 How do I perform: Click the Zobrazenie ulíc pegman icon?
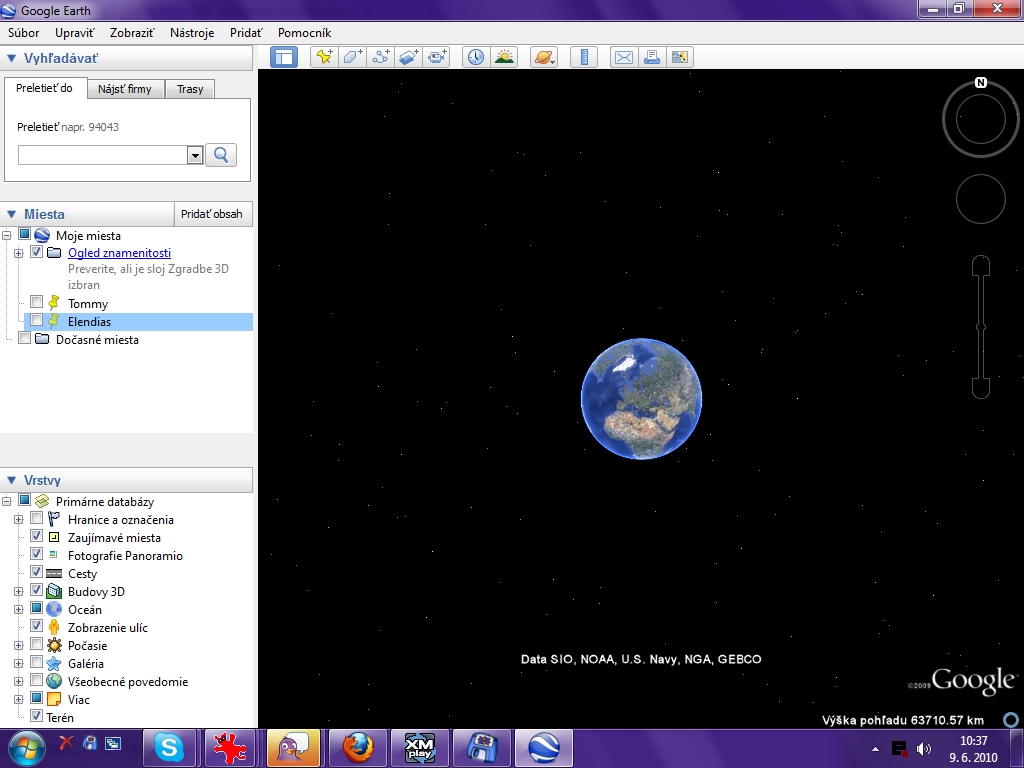click(54, 627)
